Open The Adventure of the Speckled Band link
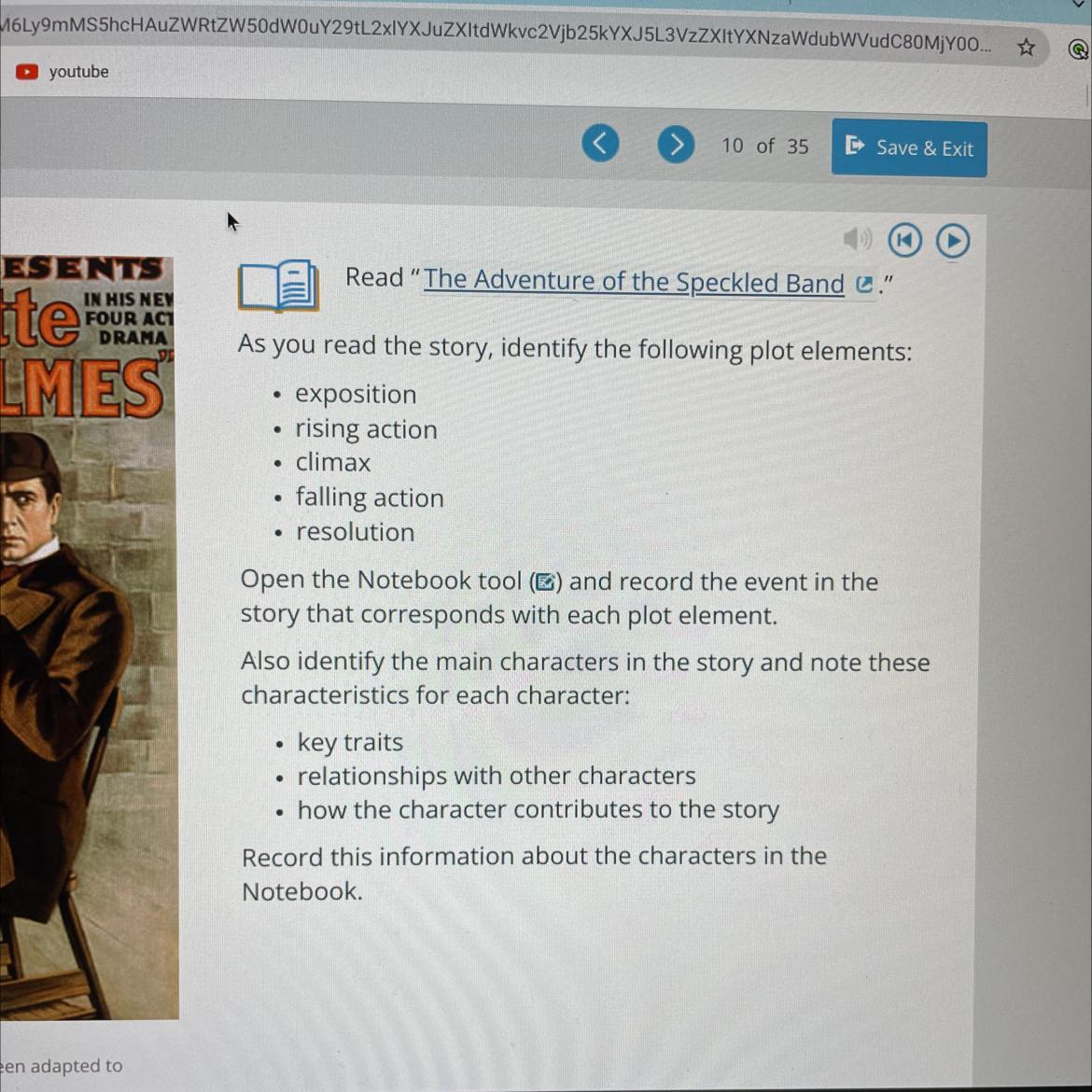Screen dimensions: 1092x1092 pyautogui.click(x=634, y=281)
